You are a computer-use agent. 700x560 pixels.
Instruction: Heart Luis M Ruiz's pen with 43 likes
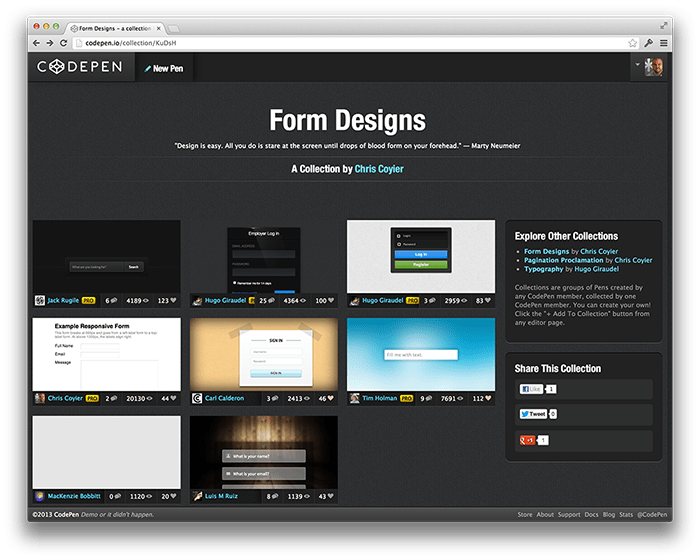[331, 496]
